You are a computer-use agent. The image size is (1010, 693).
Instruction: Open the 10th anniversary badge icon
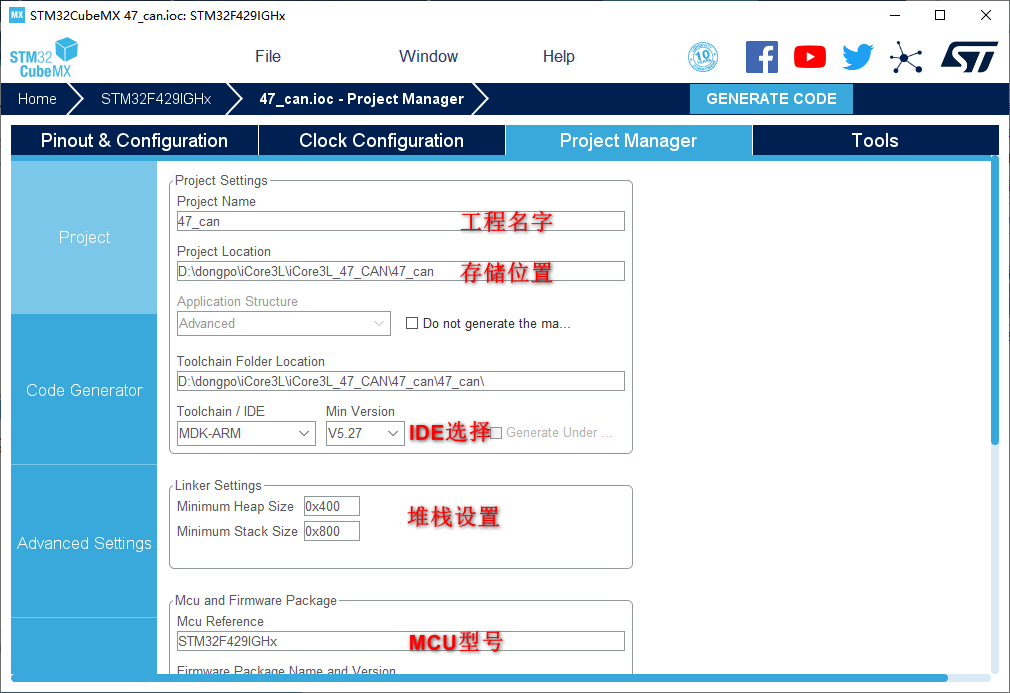click(703, 57)
